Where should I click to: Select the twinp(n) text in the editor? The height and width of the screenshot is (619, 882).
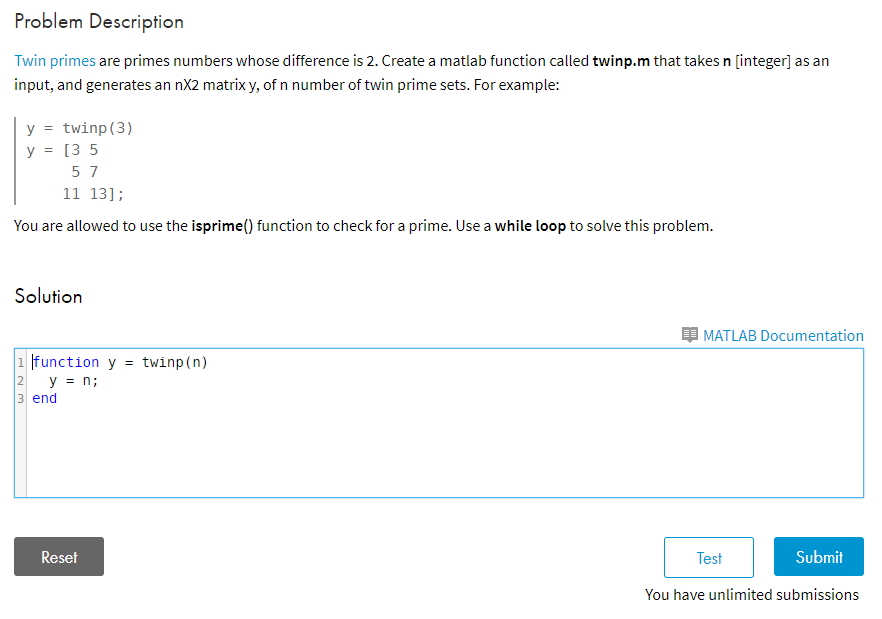[176, 362]
